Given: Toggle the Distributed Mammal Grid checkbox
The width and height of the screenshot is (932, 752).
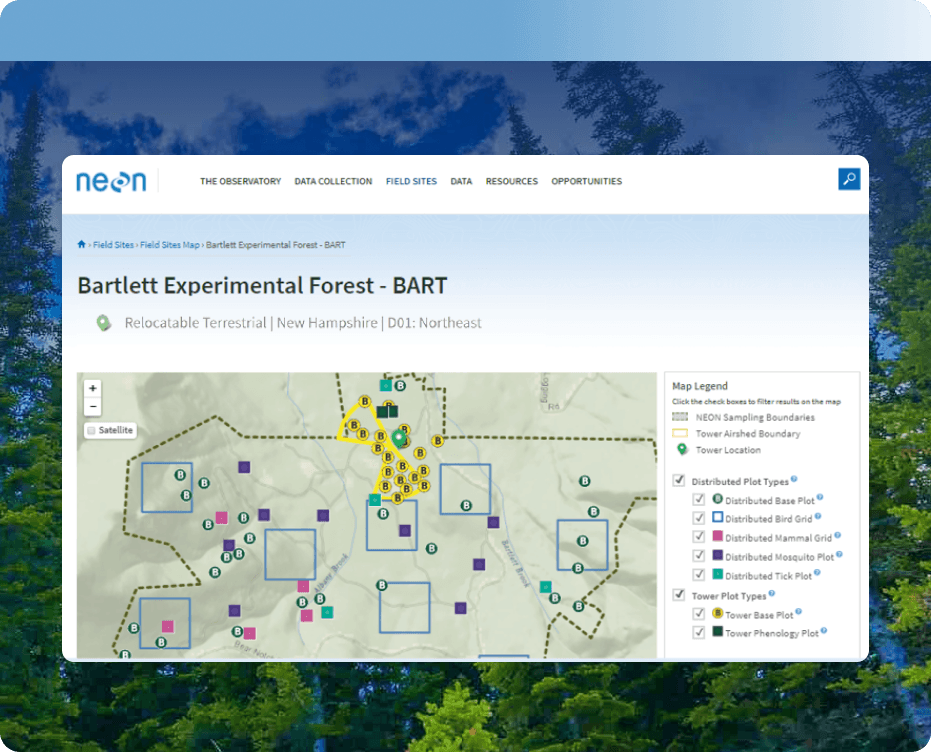Looking at the screenshot, I should pyautogui.click(x=699, y=537).
